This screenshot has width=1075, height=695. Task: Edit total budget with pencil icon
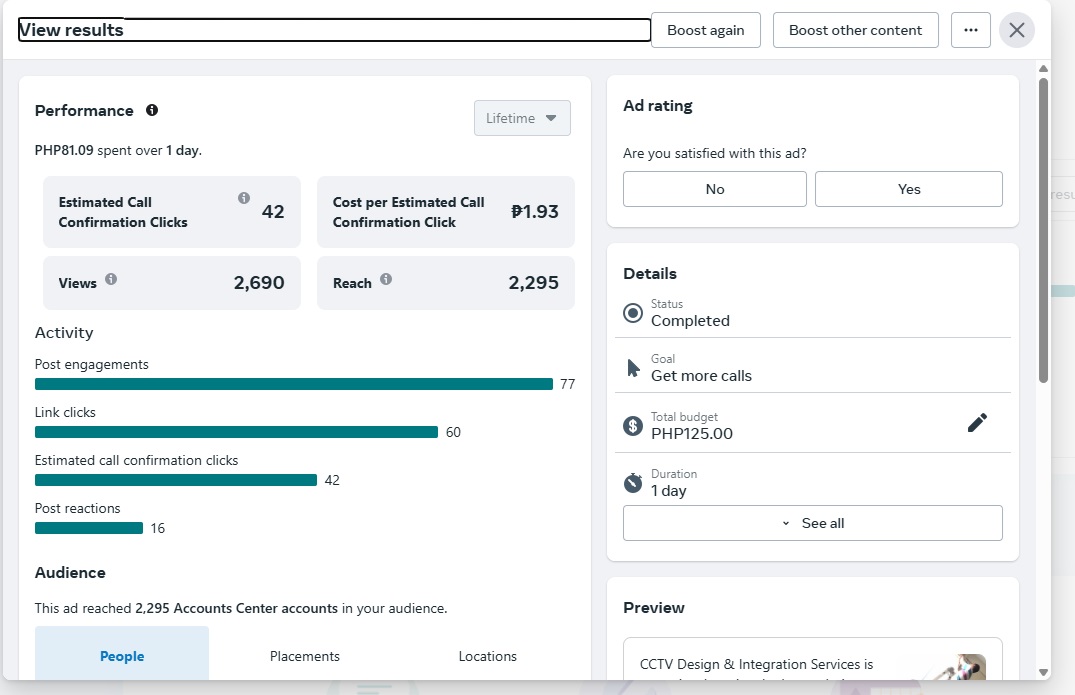tap(977, 423)
